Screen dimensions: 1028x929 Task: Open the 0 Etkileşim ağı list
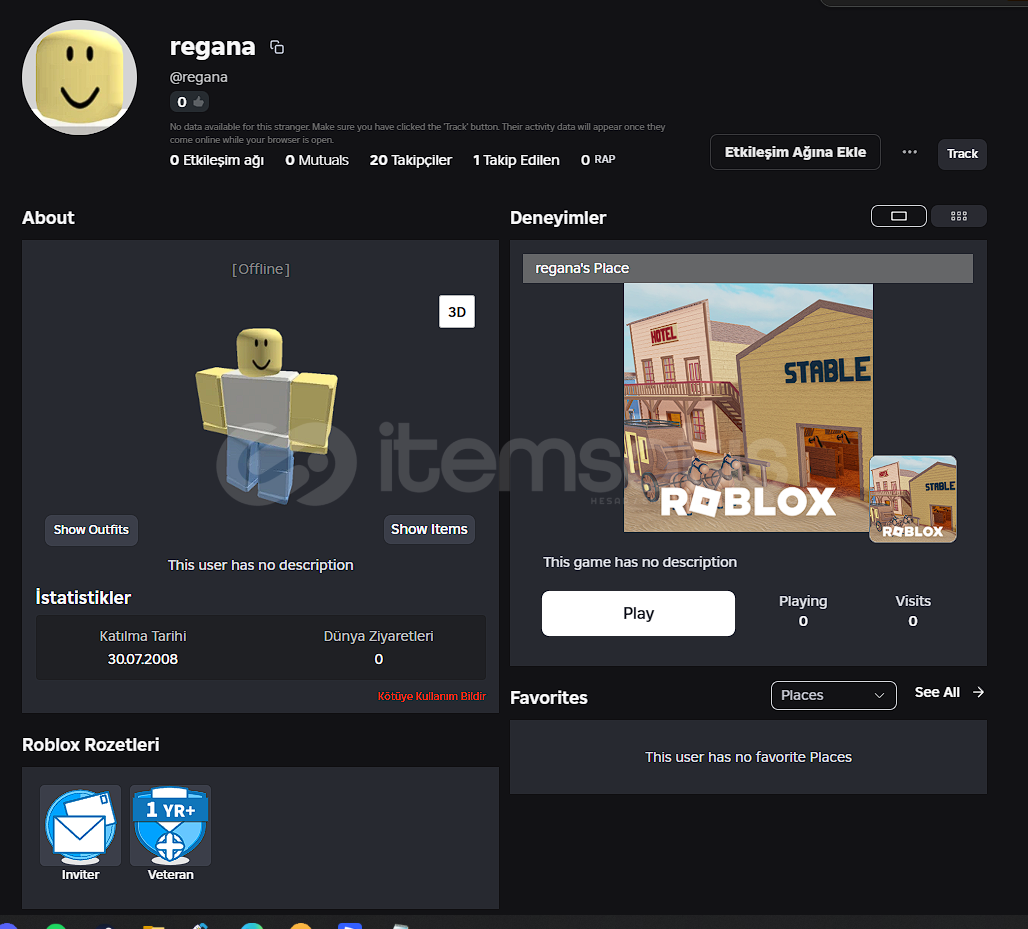pos(216,160)
